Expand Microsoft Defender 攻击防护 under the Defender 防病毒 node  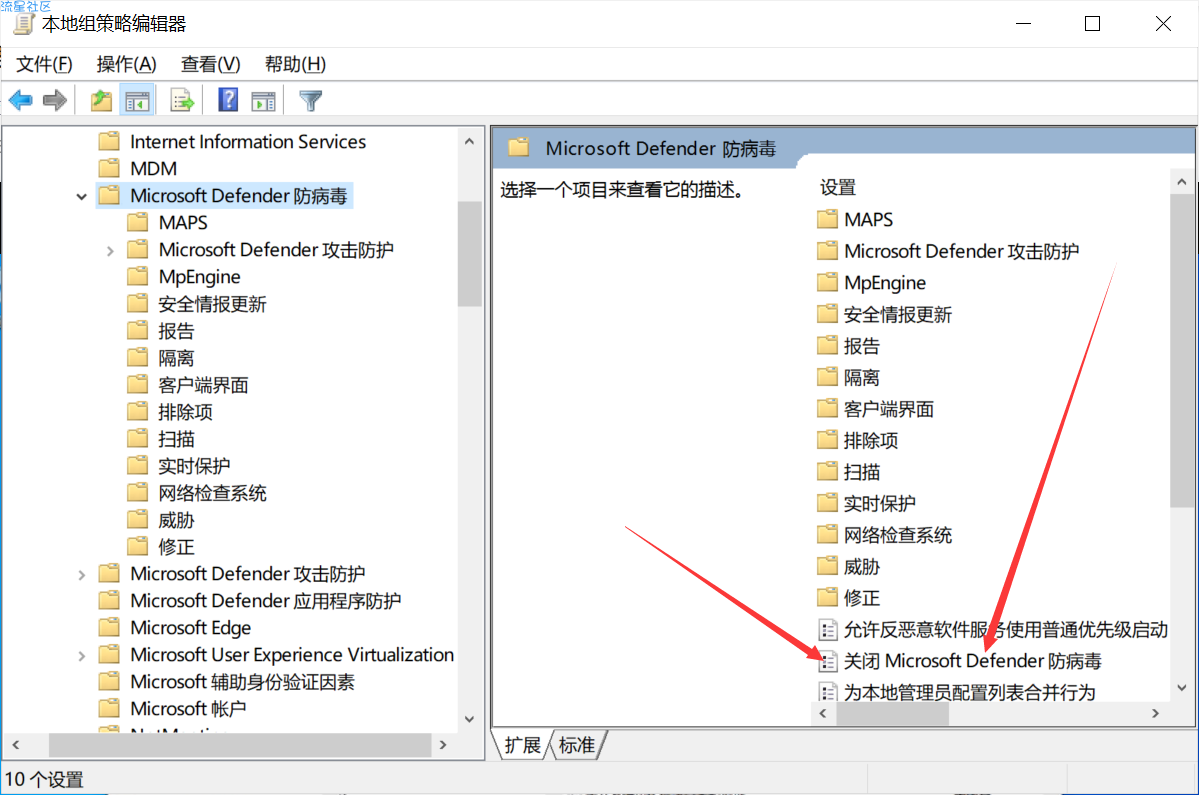[110, 251]
